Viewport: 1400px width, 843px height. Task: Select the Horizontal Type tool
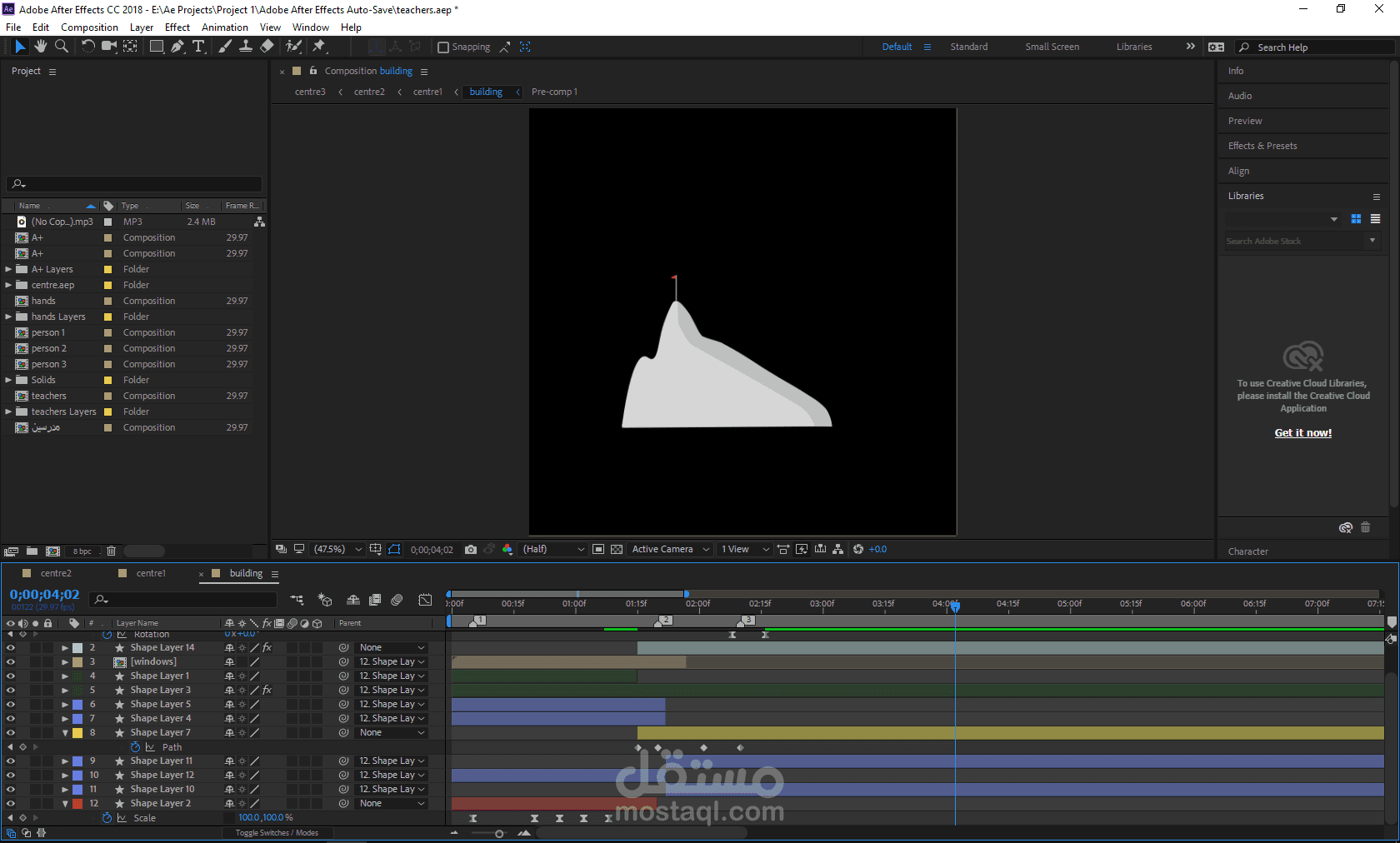pyautogui.click(x=198, y=47)
